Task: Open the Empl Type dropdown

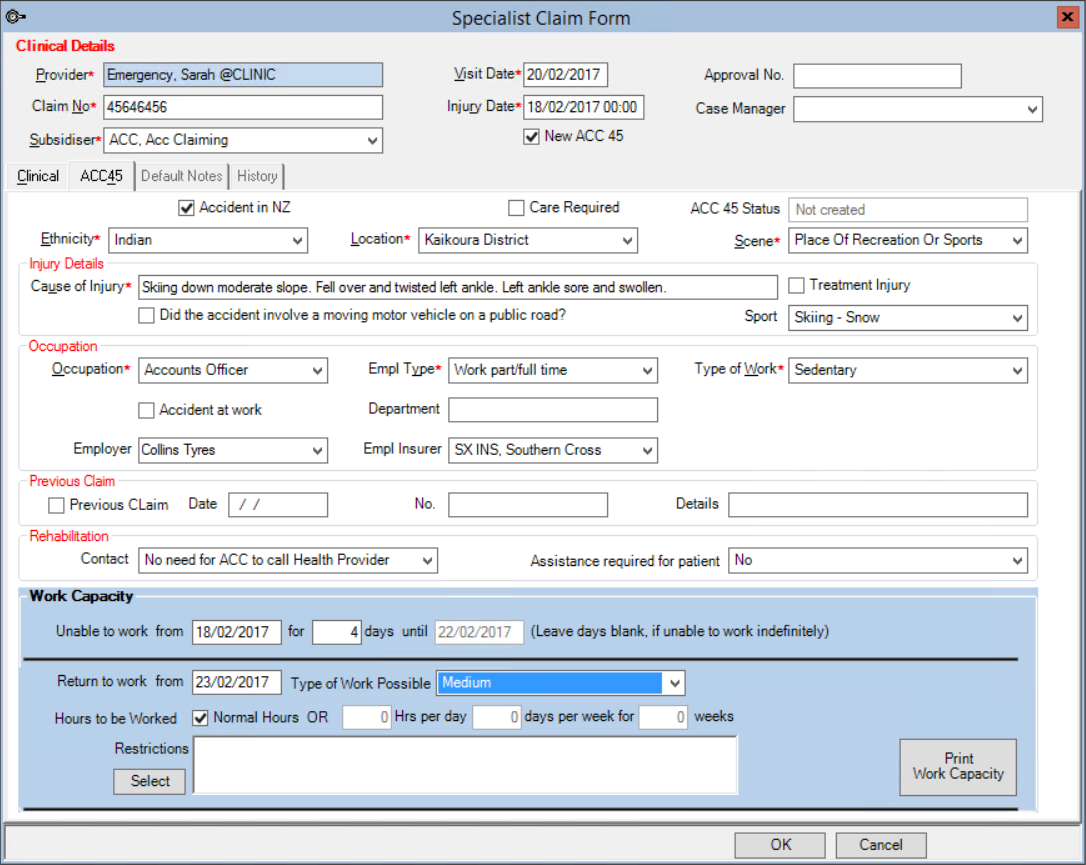Action: point(647,371)
